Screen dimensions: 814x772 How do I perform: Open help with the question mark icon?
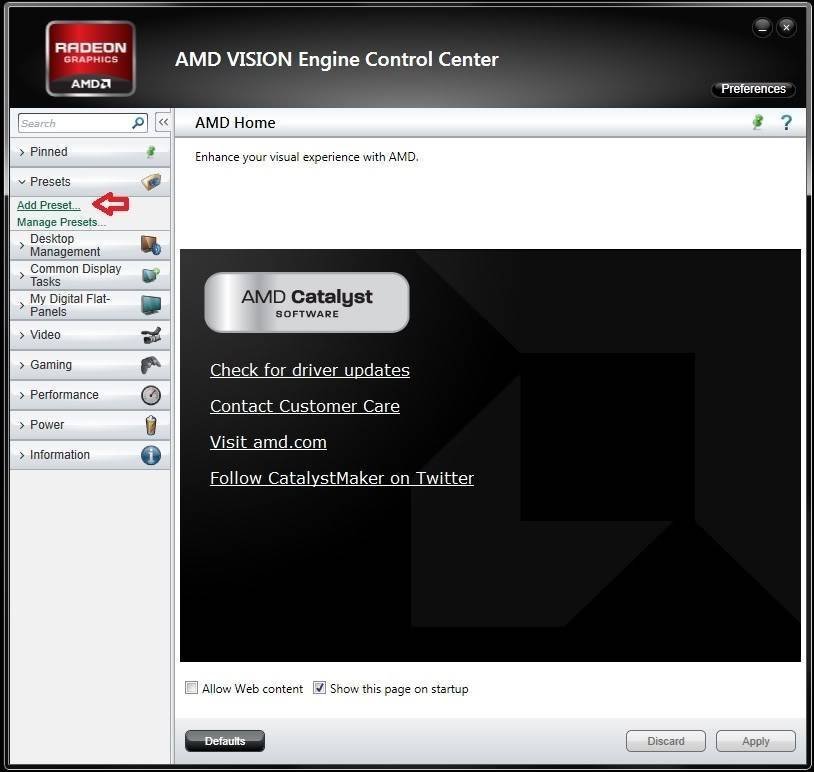click(x=786, y=123)
